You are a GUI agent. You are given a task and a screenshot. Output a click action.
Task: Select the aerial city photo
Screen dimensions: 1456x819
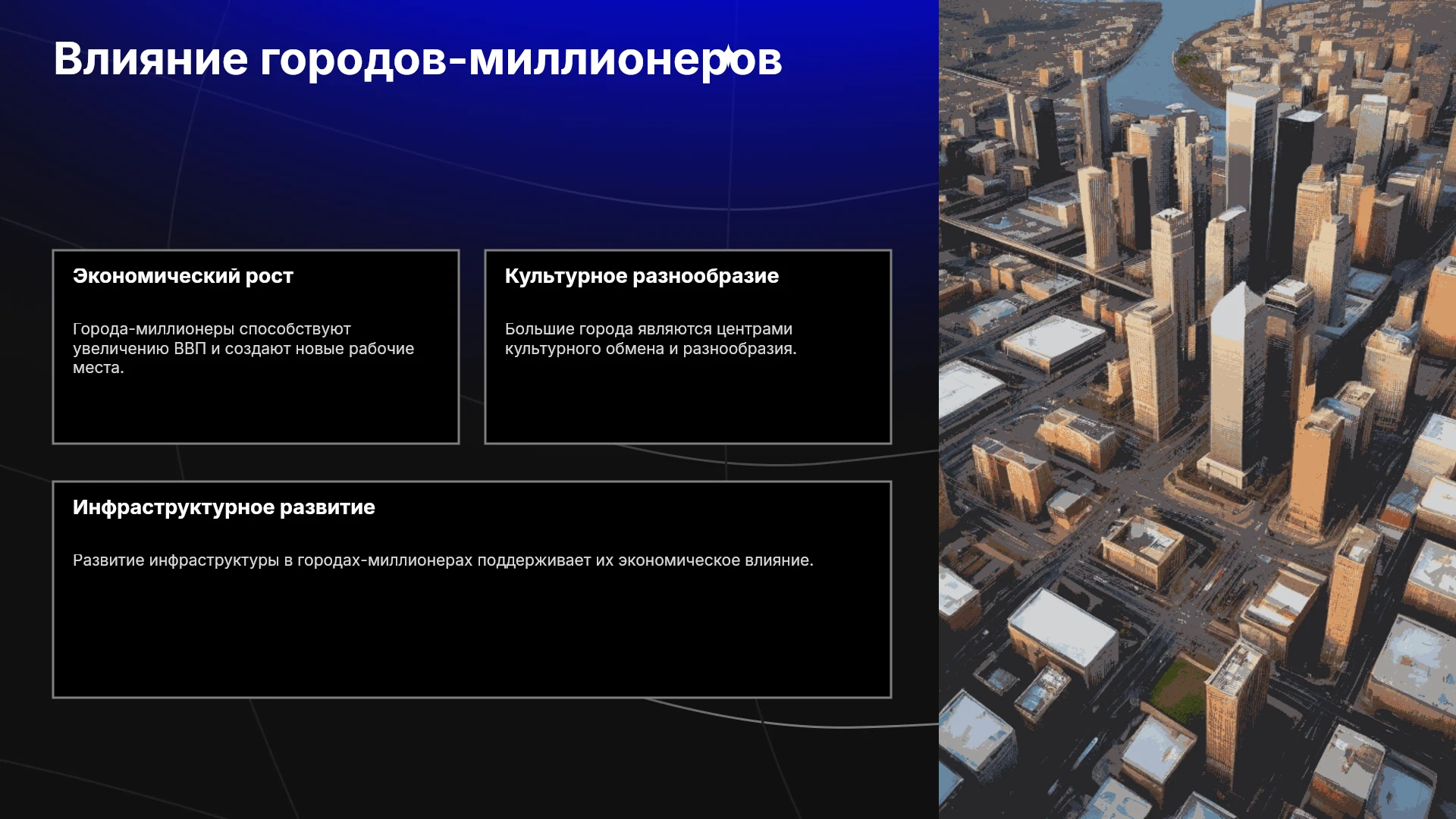point(1197,409)
